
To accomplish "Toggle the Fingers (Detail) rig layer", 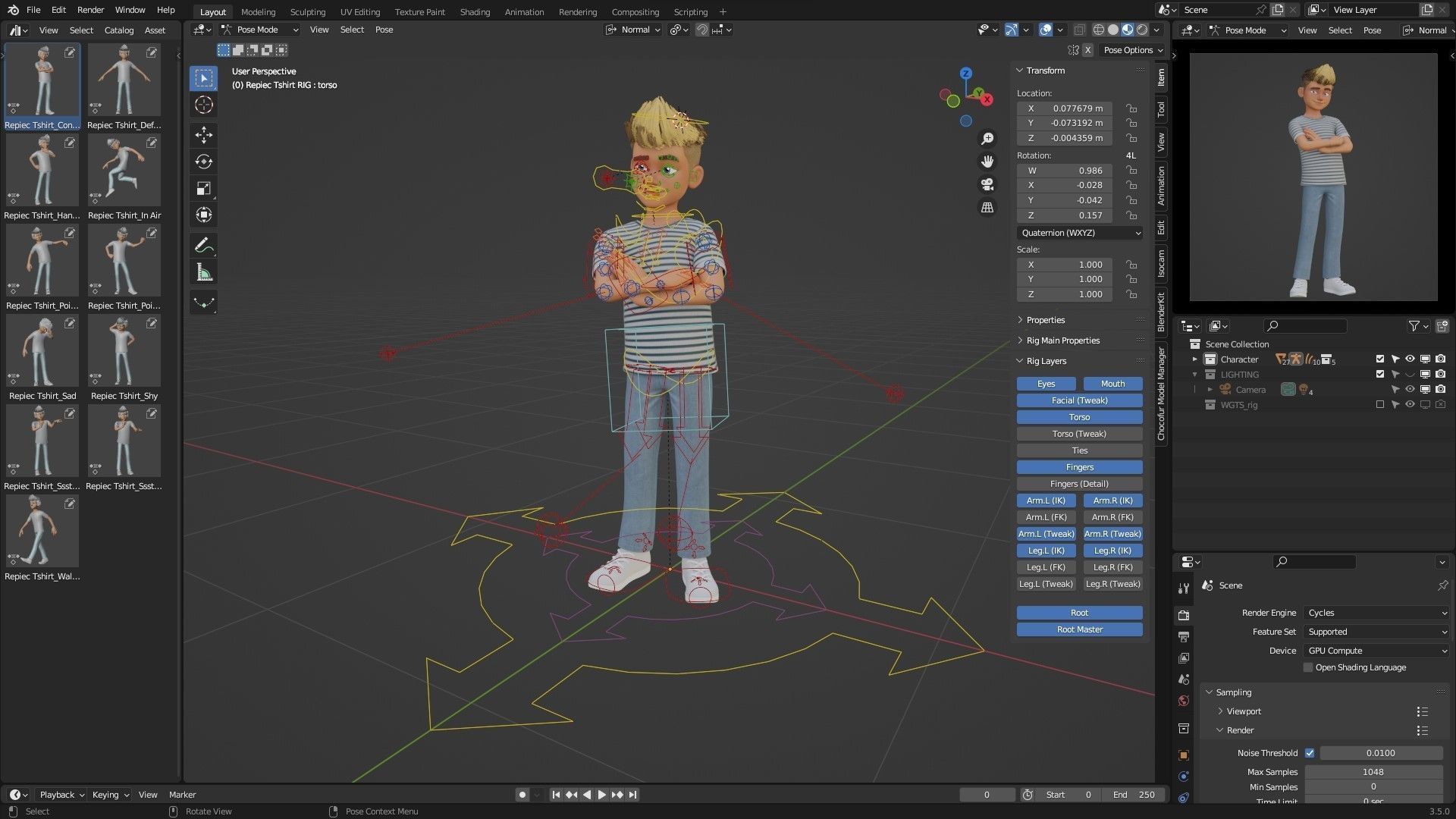I will click(1079, 484).
